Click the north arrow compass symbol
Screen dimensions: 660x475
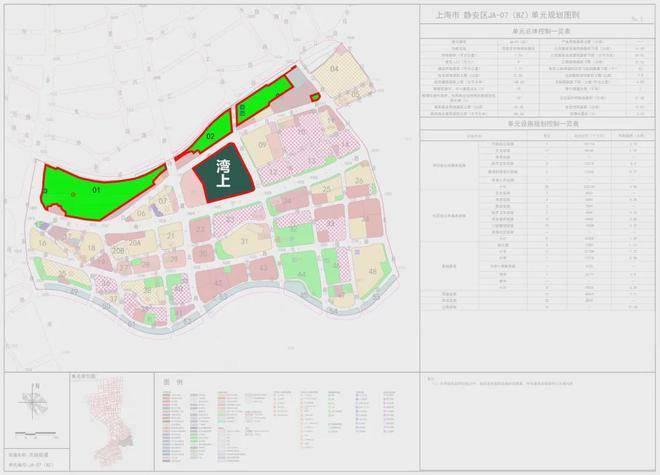pyautogui.click(x=33, y=400)
